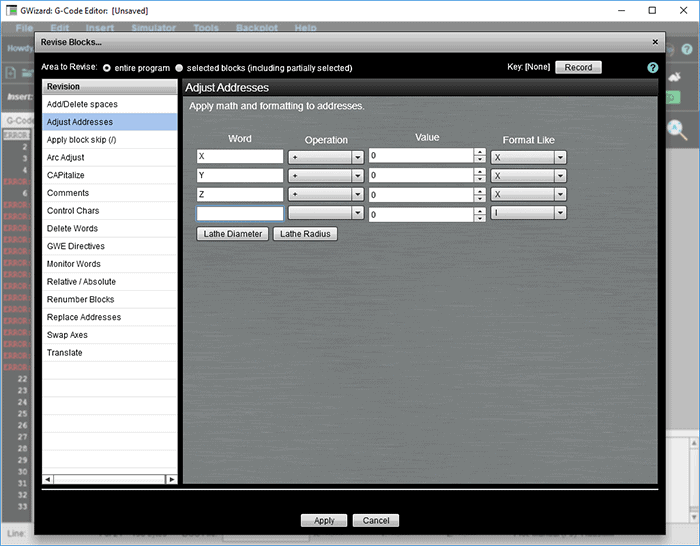The image size is (700, 546).
Task: Click the GWizard application icon in title bar
Action: 11,10
